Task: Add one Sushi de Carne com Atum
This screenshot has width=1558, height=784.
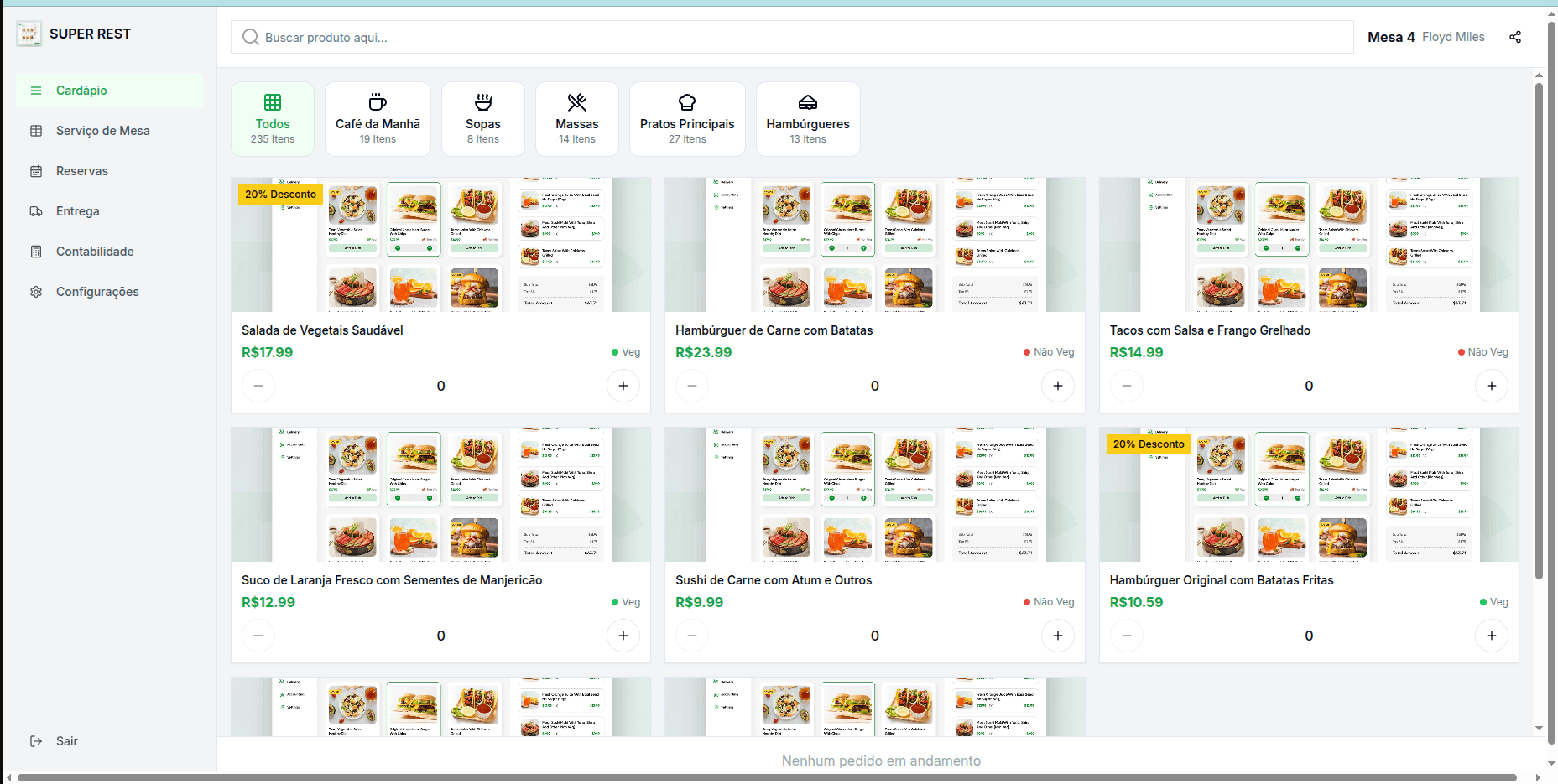Action: tap(1057, 636)
